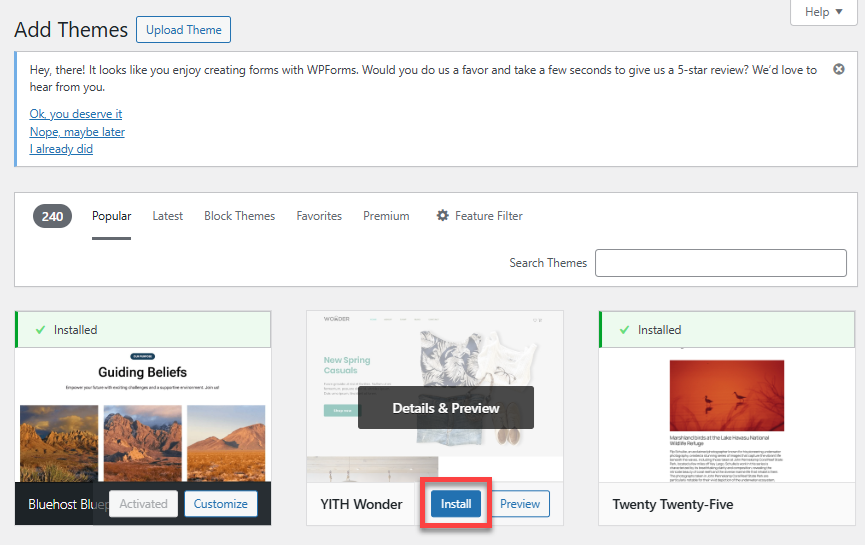
Task: Open the Premium themes tab
Action: point(386,216)
